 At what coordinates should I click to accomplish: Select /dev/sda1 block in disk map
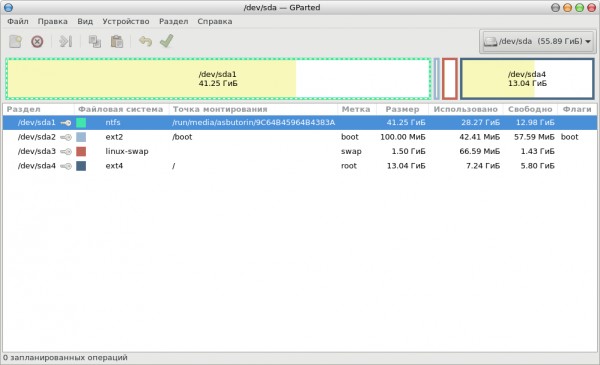(218, 79)
